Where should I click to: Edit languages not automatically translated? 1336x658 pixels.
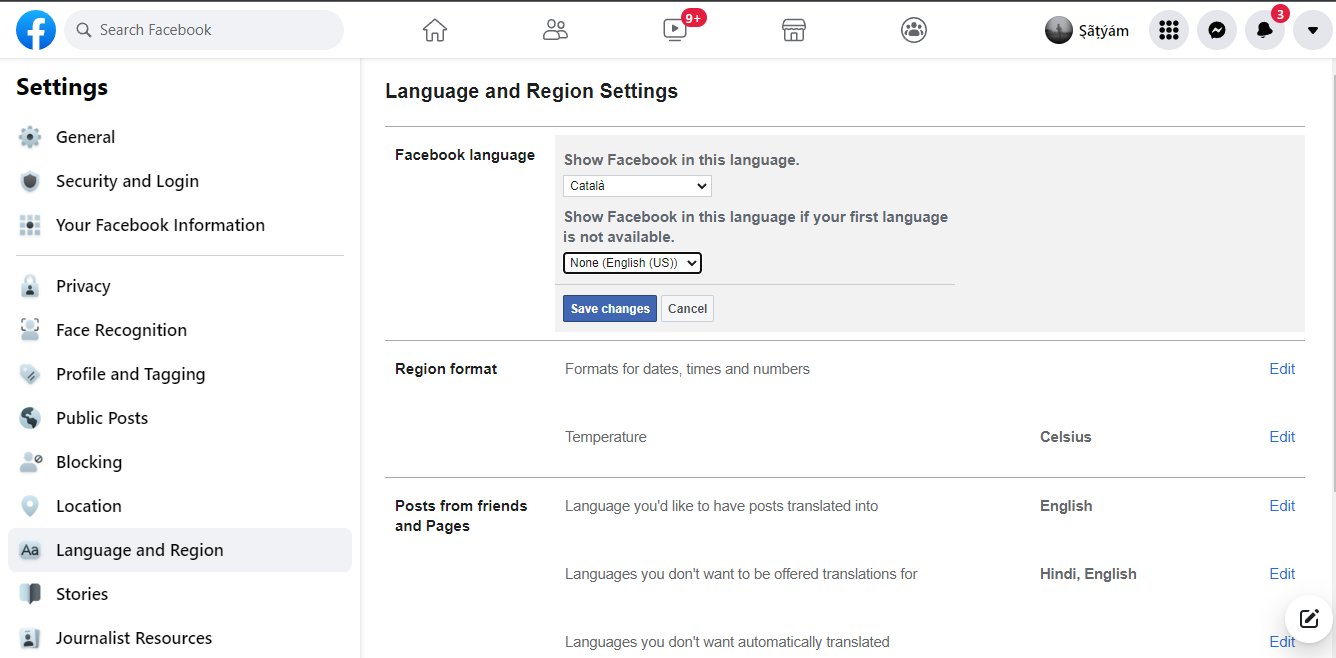tap(1282, 642)
